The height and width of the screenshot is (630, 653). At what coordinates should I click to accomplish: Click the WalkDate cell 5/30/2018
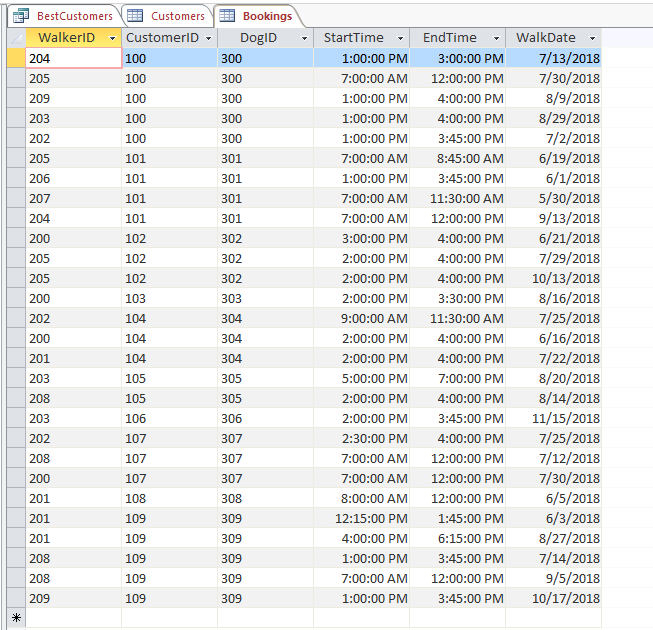pyautogui.click(x=553, y=198)
